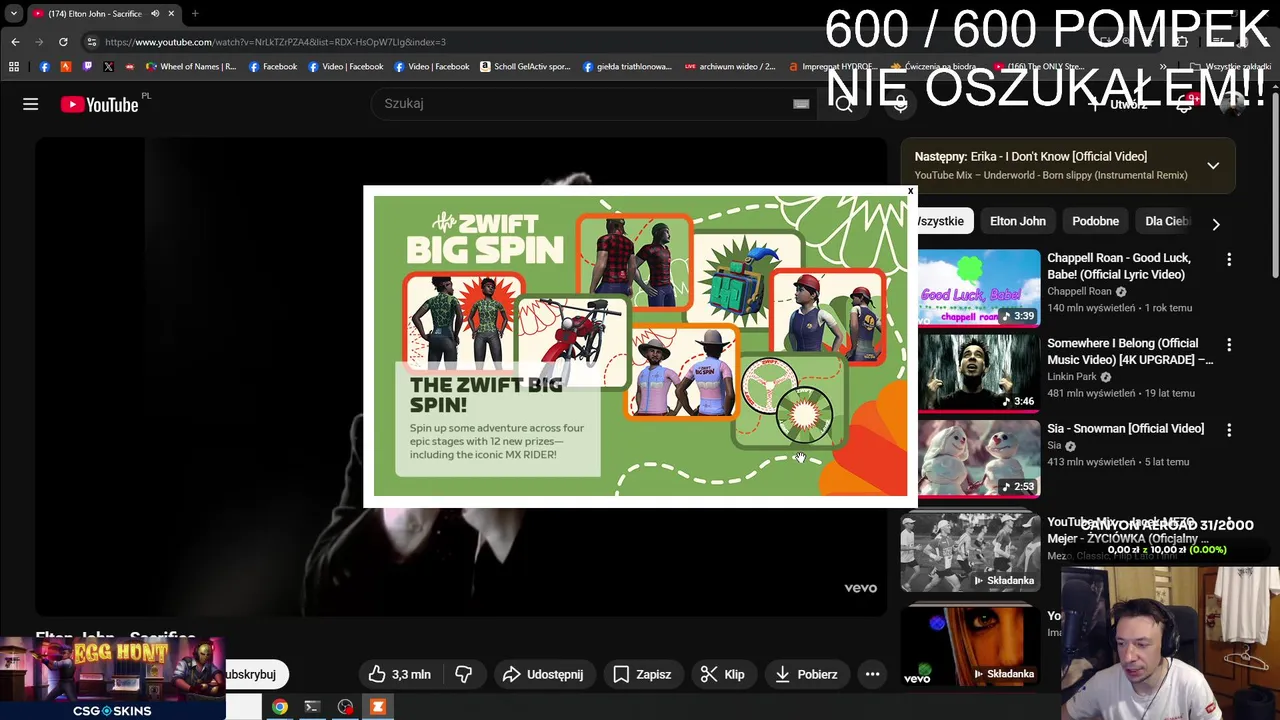Open the Good Luck, Babe! video title
1280x720 pixels.
pos(1119,266)
